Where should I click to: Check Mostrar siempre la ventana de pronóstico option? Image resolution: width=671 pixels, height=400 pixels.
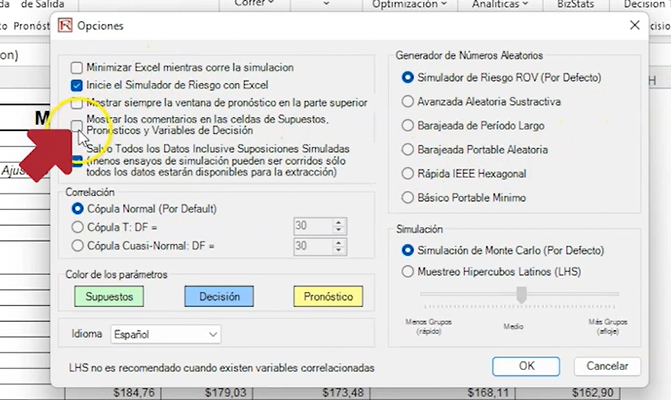pyautogui.click(x=77, y=103)
